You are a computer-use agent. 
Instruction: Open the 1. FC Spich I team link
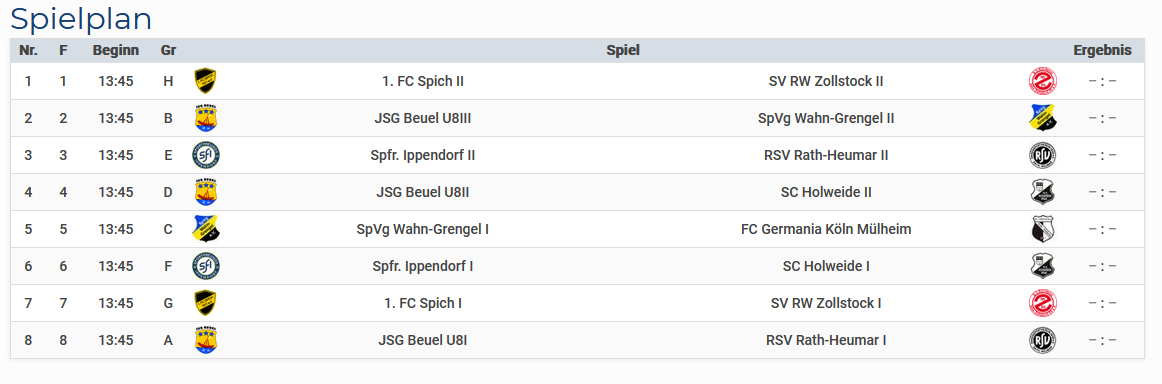pyautogui.click(x=423, y=303)
